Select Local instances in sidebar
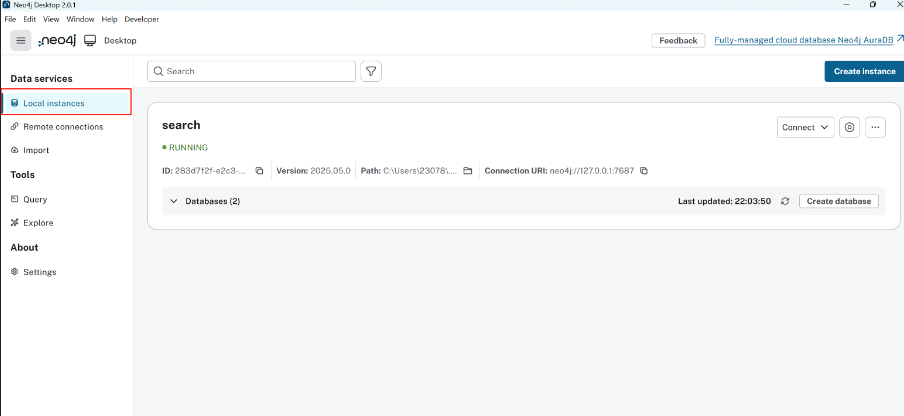Image resolution: width=904 pixels, height=416 pixels. point(66,103)
